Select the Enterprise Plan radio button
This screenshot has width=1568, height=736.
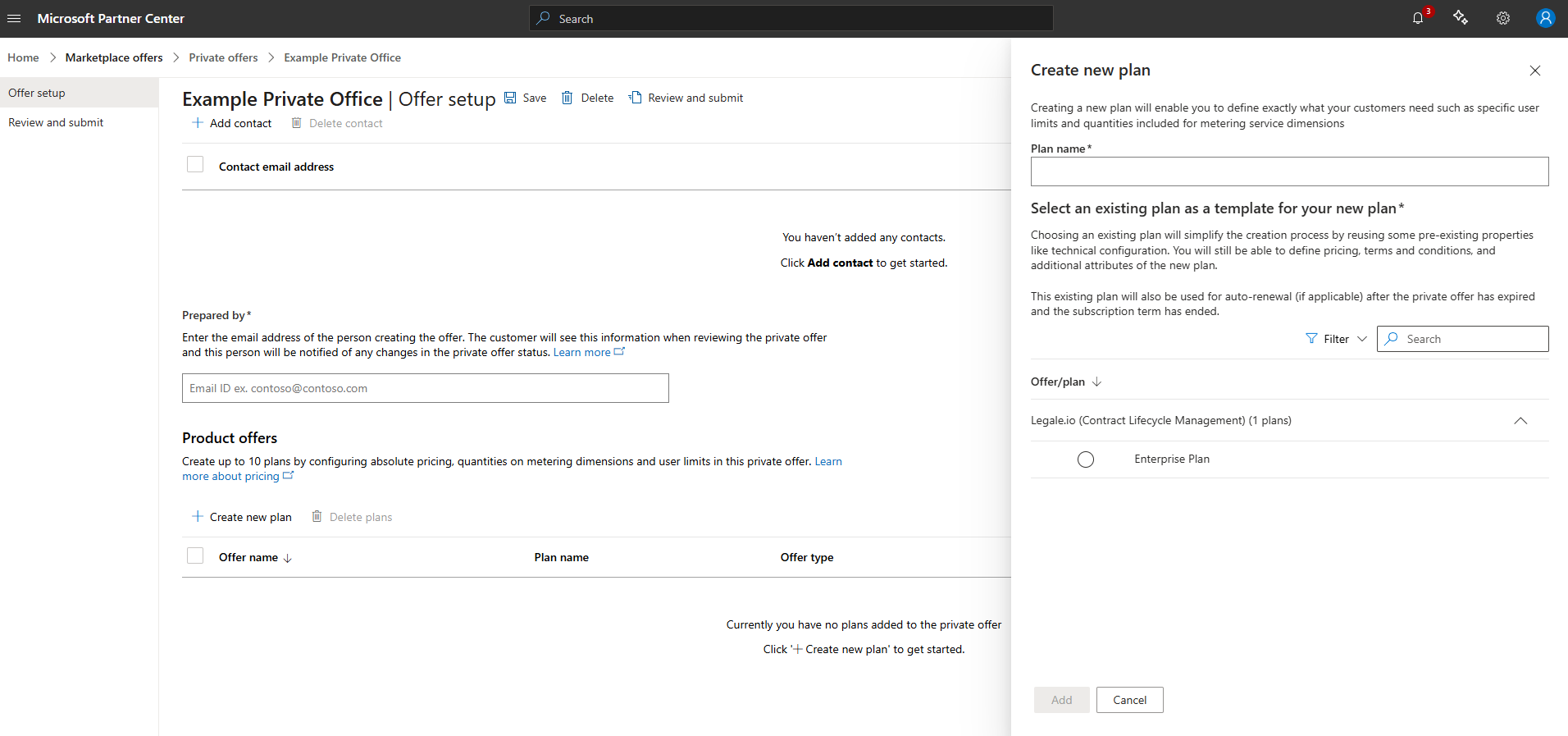[x=1086, y=459]
